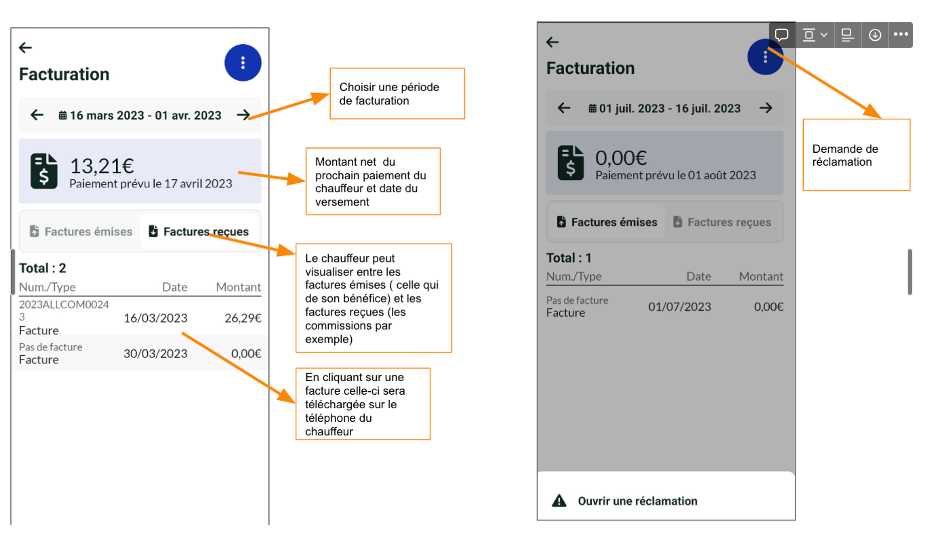
Task: Go to previous period before 01 juil. 2023
Action: click(x=564, y=108)
